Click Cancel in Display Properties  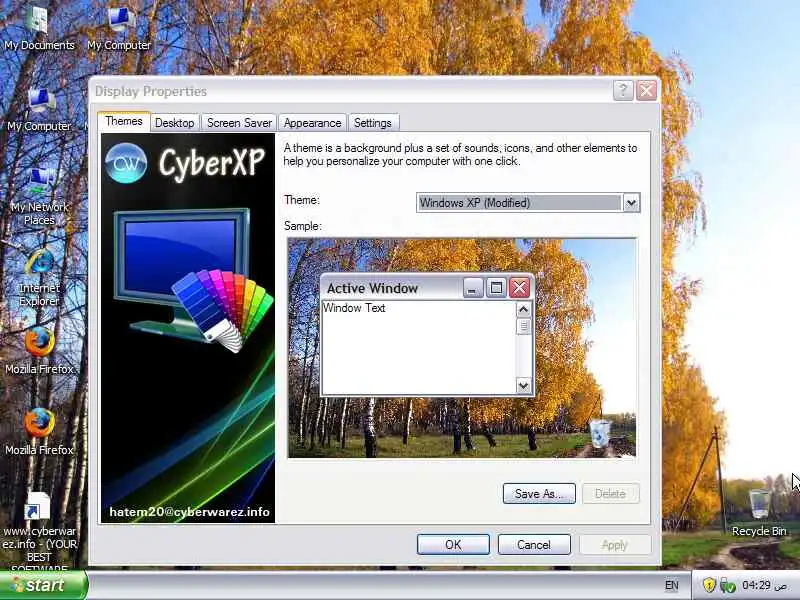(534, 544)
